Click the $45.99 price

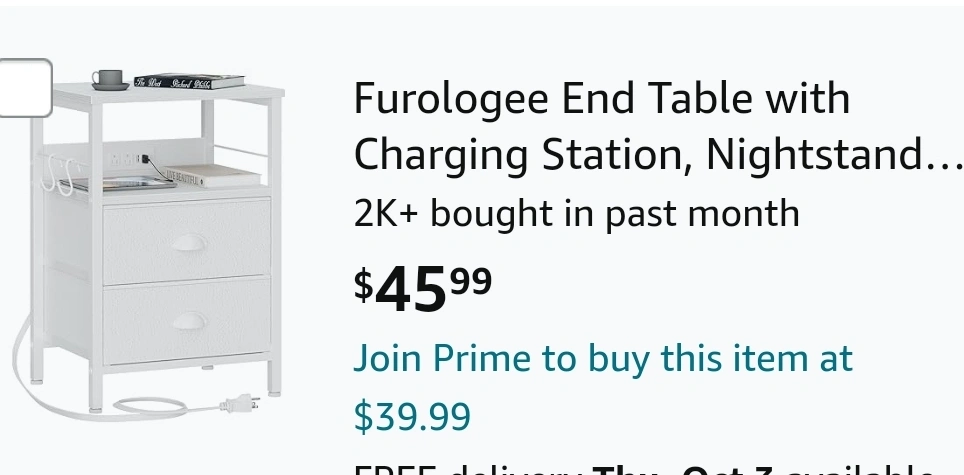pos(423,288)
